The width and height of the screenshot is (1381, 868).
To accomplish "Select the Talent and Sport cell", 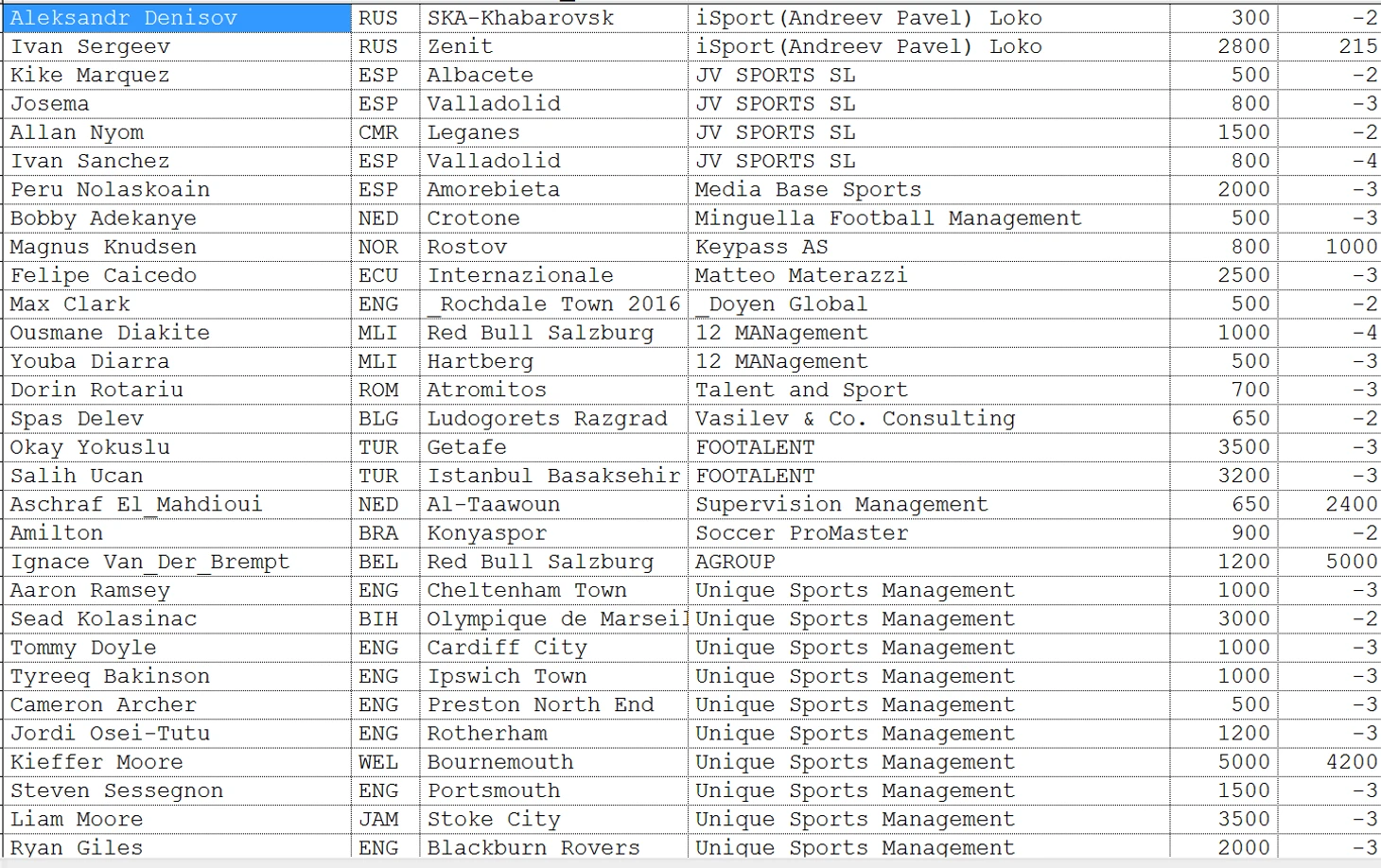I will [929, 390].
